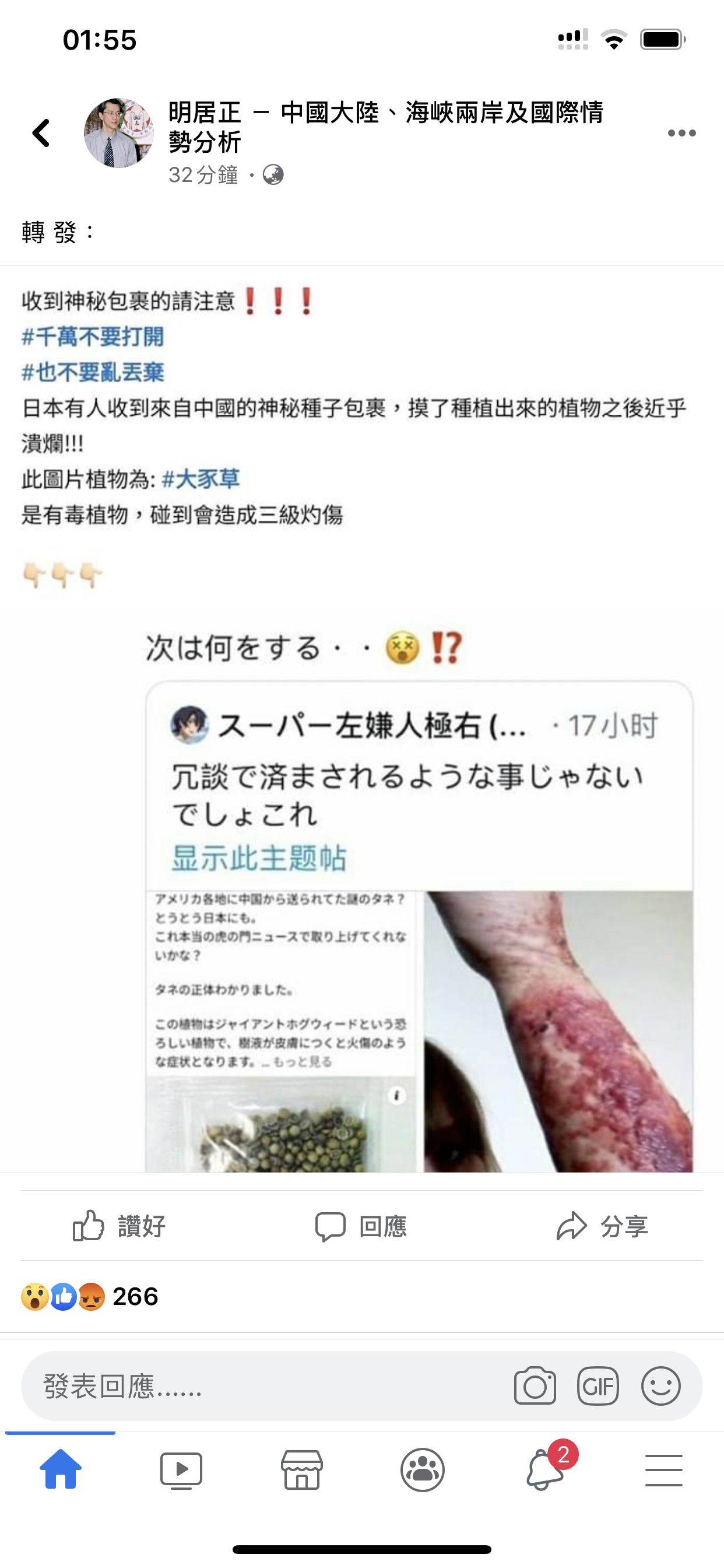Open the emoji smiley picker

[x=660, y=1386]
